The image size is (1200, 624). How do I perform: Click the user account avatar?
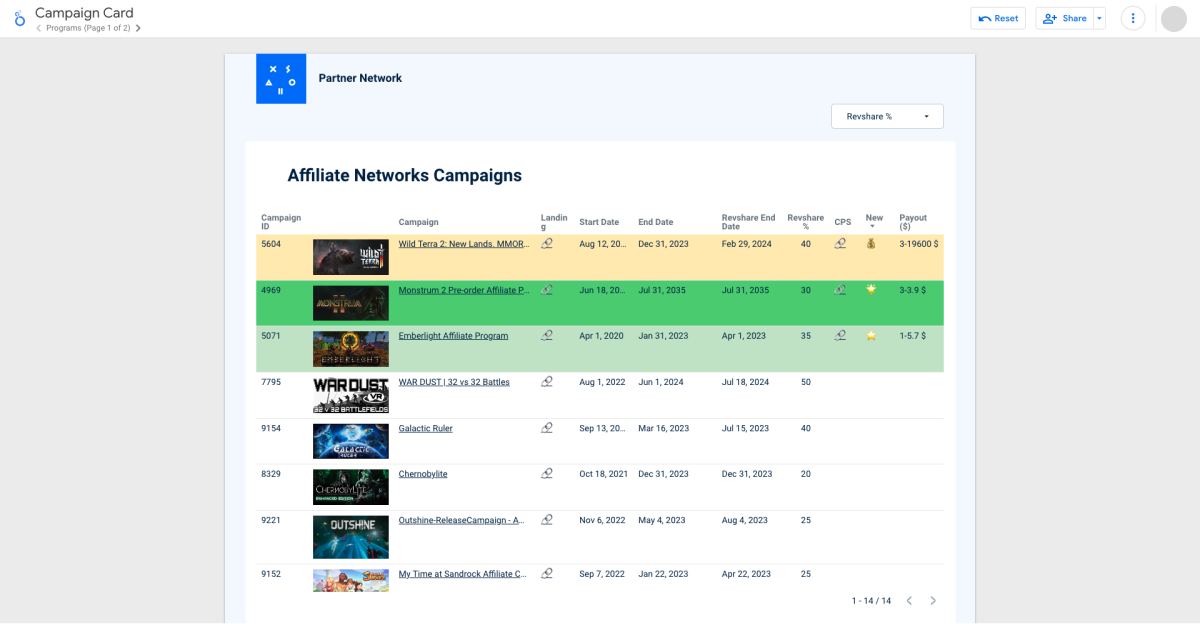coord(1173,18)
